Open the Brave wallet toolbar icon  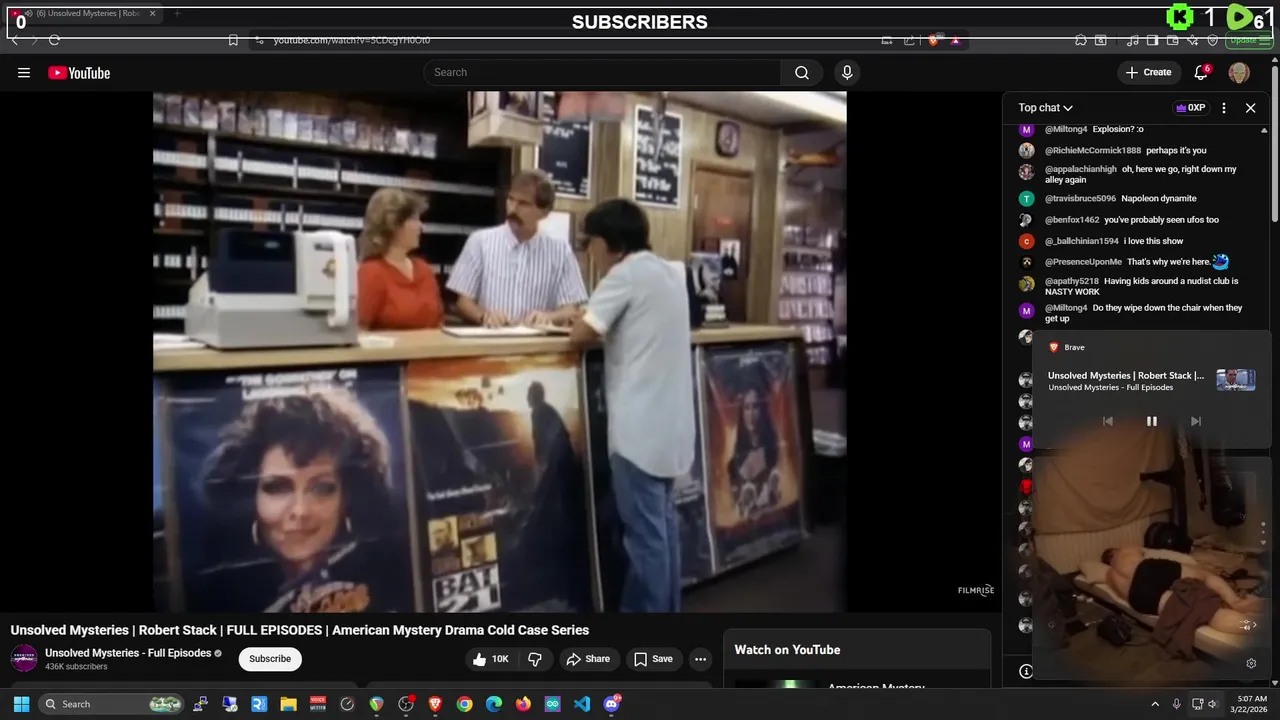pyautogui.click(x=1172, y=40)
